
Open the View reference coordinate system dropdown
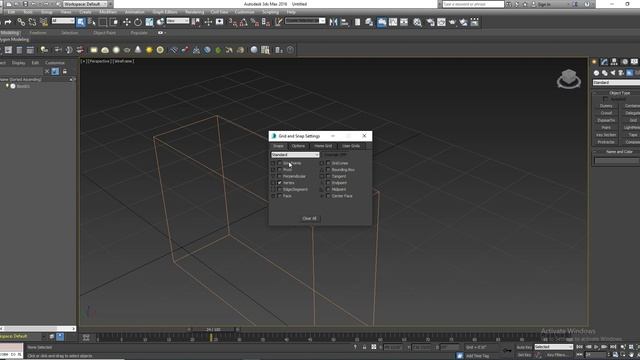178,20
